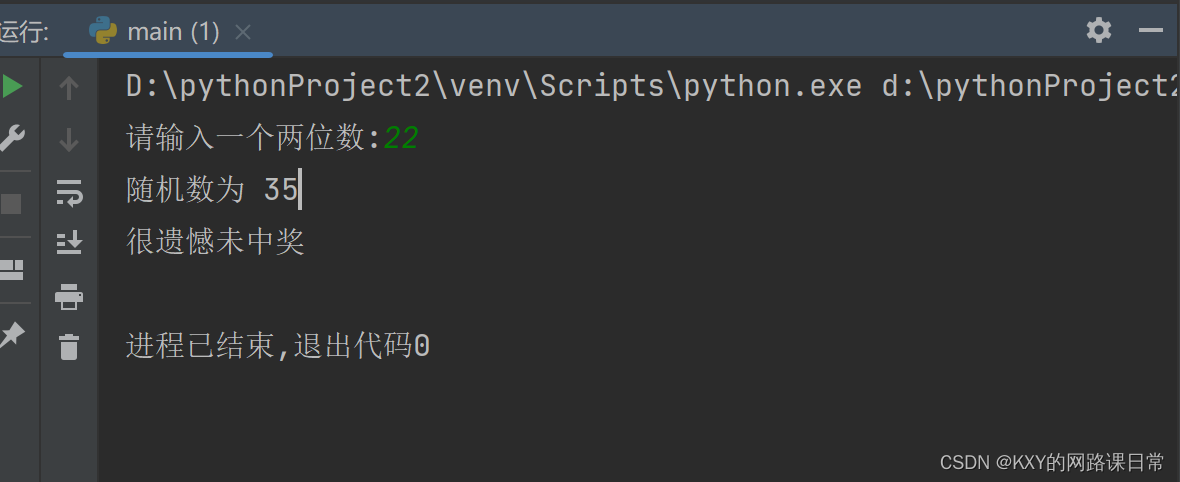Toggle scroll to end of console
1180x482 pixels.
pos(69,242)
